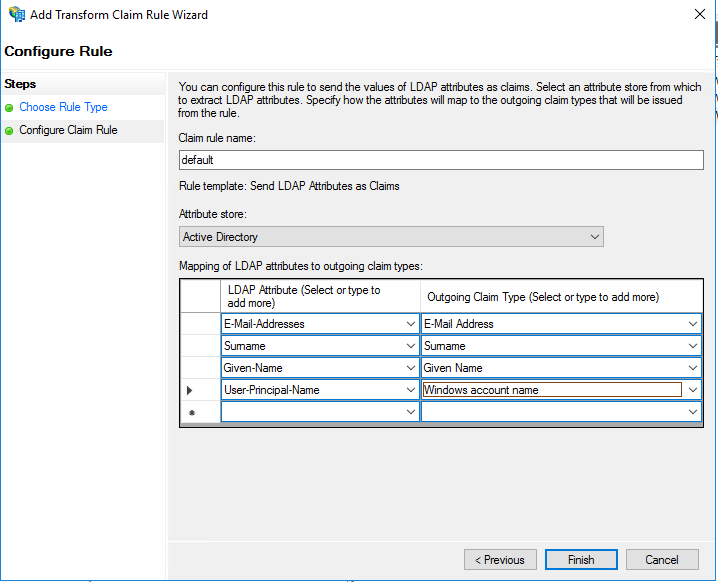Expand the Surname LDAP attribute dropdown
This screenshot has height=582, width=718.
411,346
